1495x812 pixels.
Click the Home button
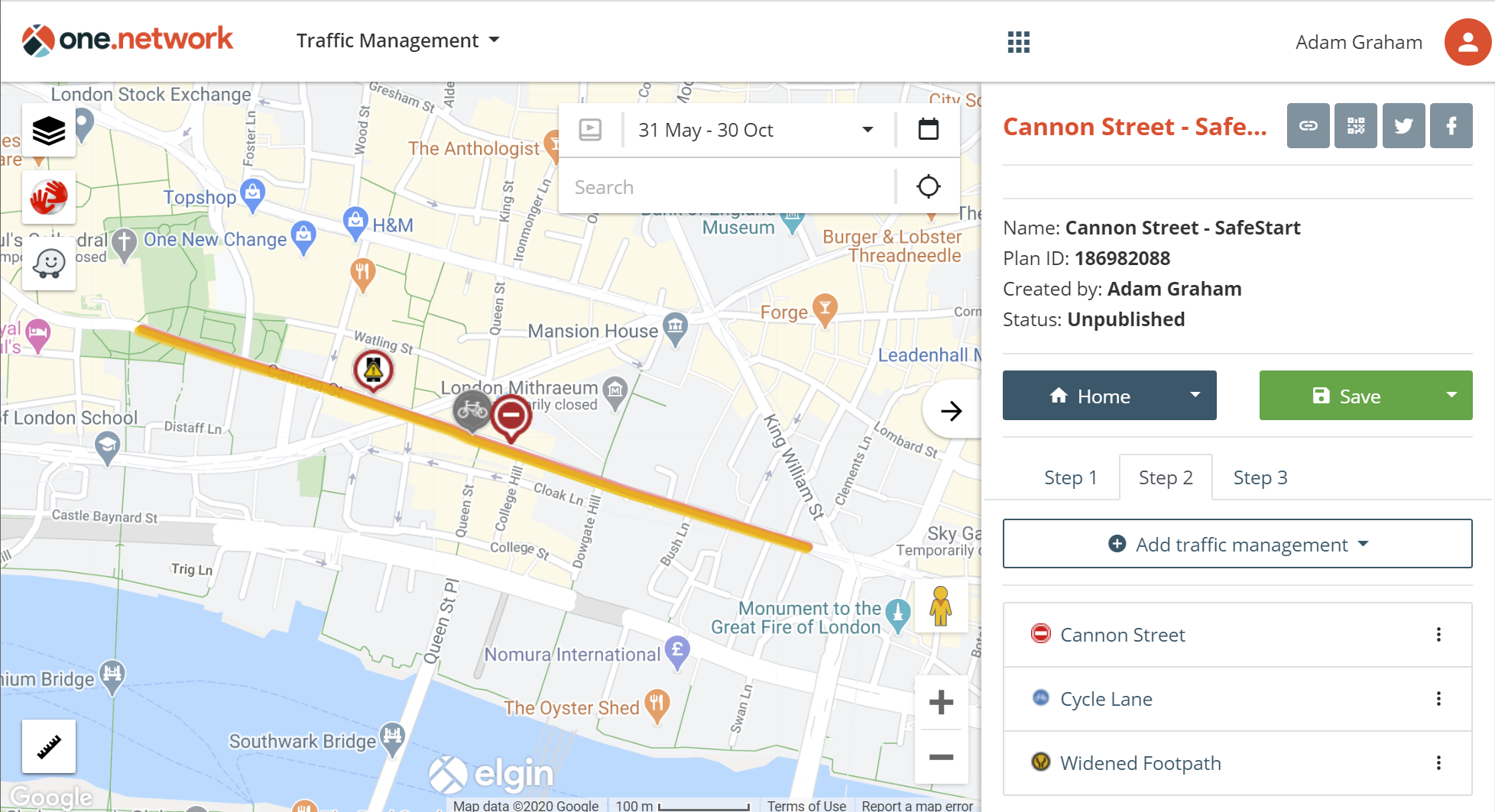coord(1089,395)
